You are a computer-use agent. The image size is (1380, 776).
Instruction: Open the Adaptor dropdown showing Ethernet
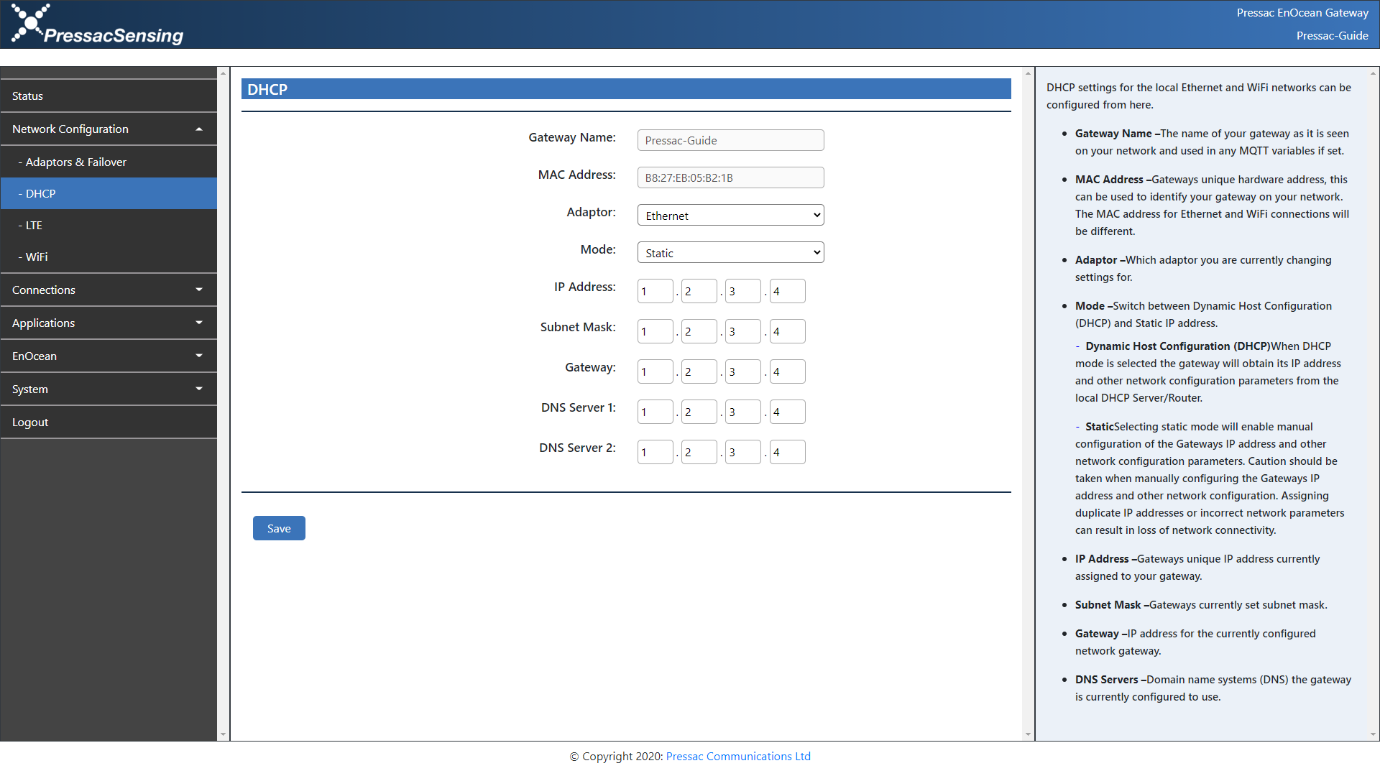[730, 214]
